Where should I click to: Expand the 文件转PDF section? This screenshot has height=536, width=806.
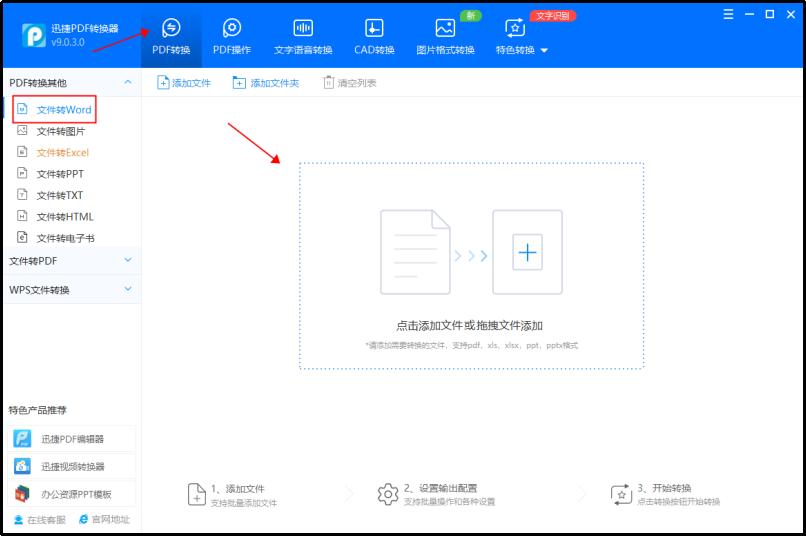[x=127, y=260]
